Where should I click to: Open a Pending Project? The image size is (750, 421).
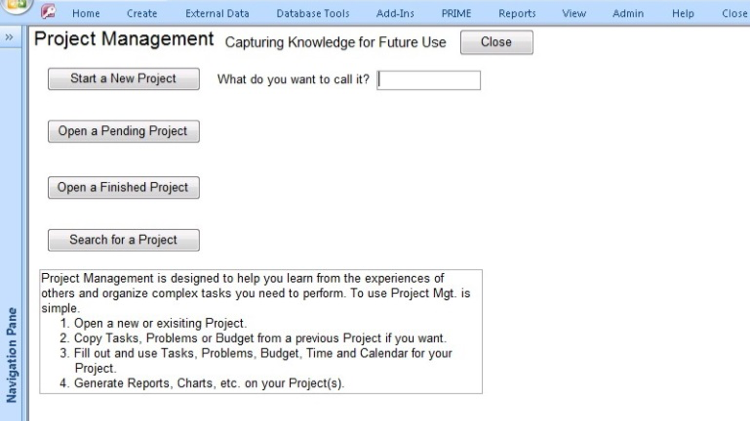[123, 132]
